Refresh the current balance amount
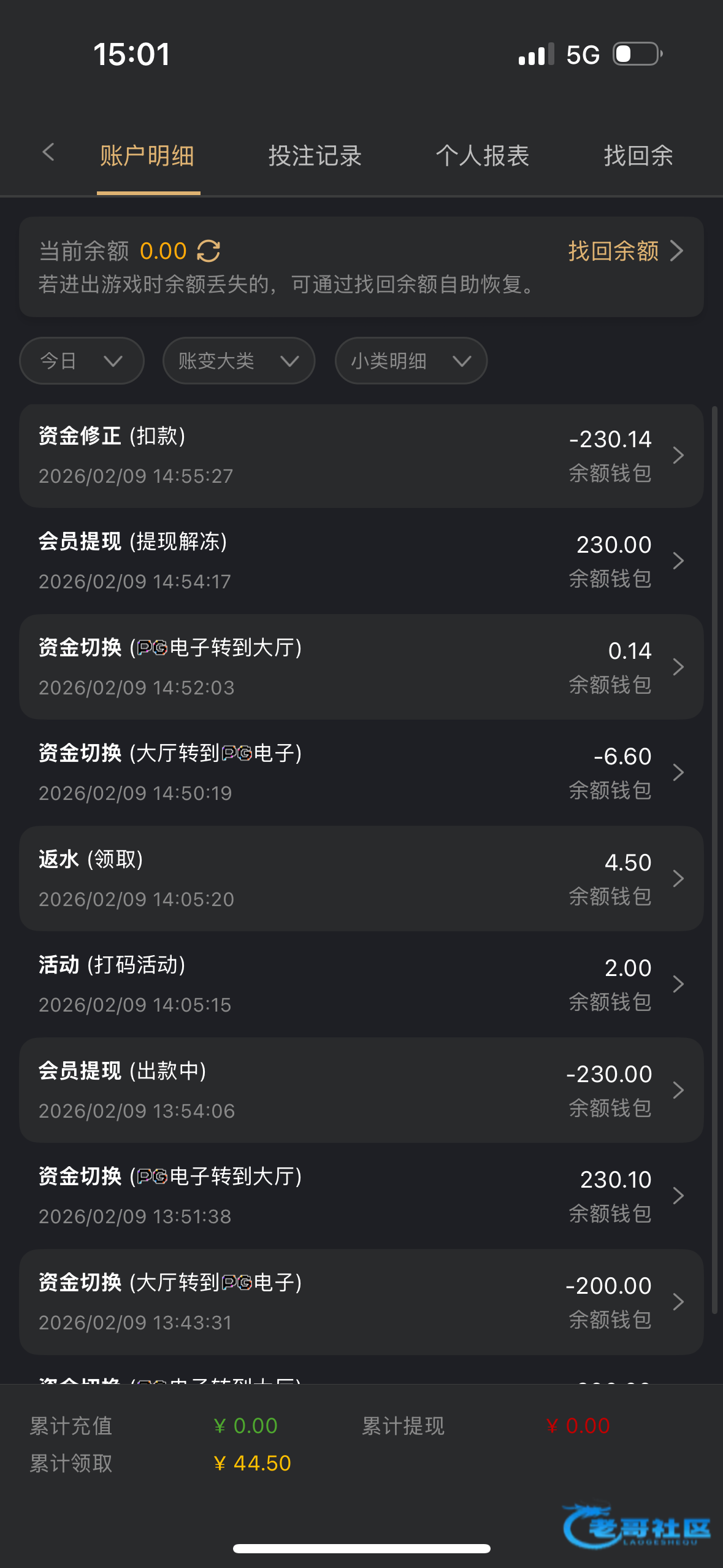The image size is (723, 1568). (208, 251)
